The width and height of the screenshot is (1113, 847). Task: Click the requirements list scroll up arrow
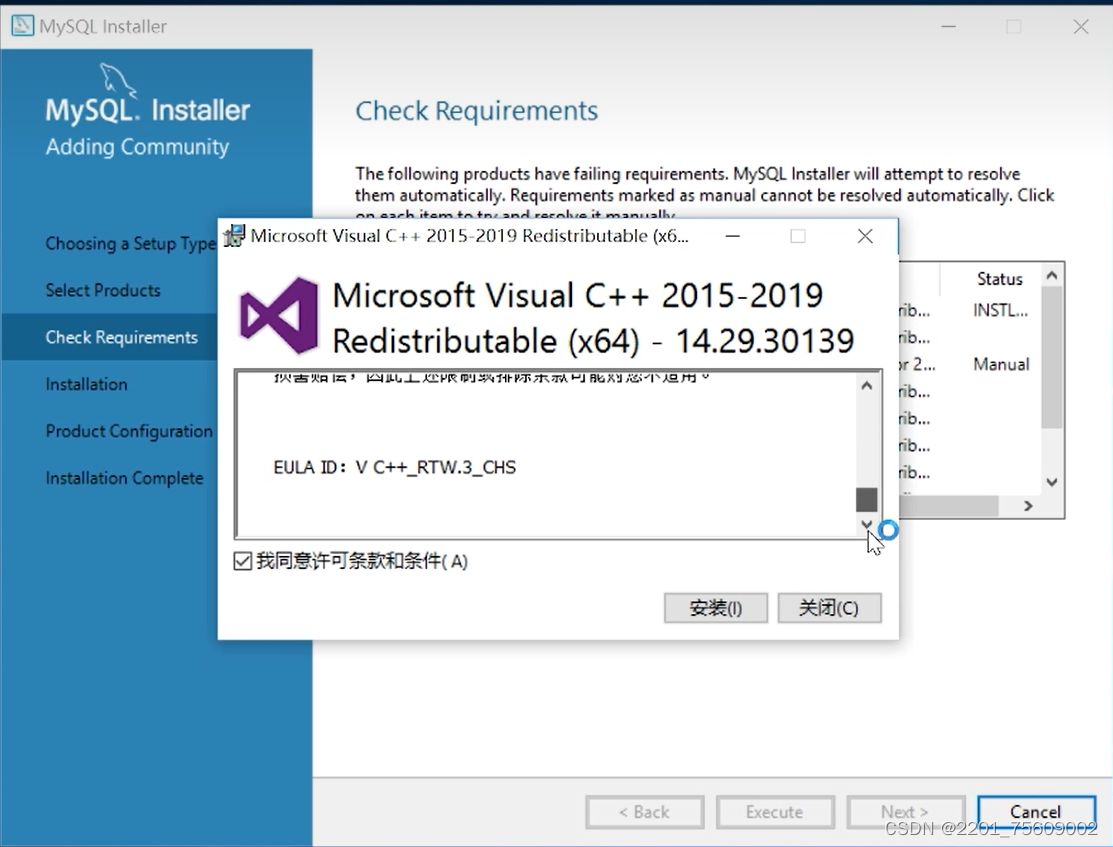1052,275
